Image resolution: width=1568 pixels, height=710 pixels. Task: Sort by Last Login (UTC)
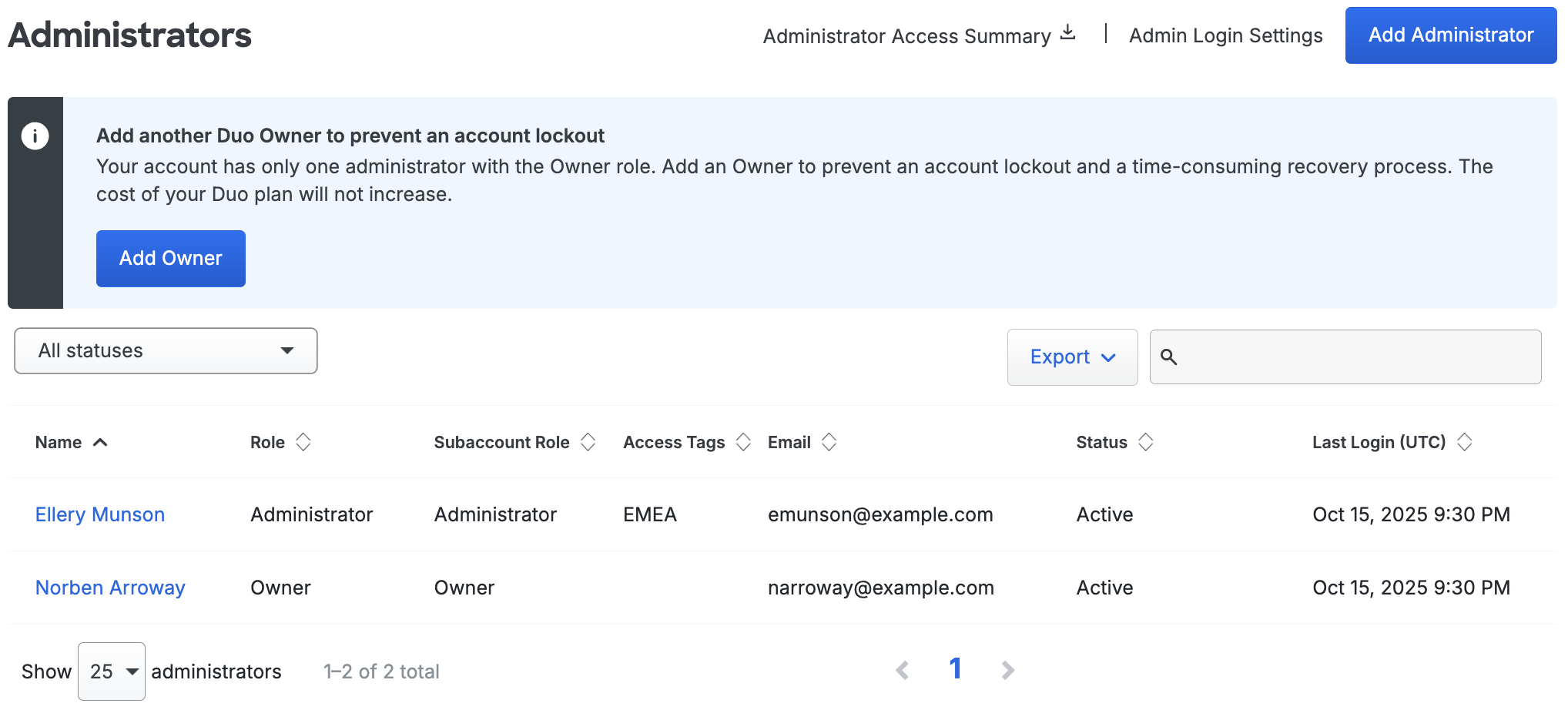[1465, 442]
